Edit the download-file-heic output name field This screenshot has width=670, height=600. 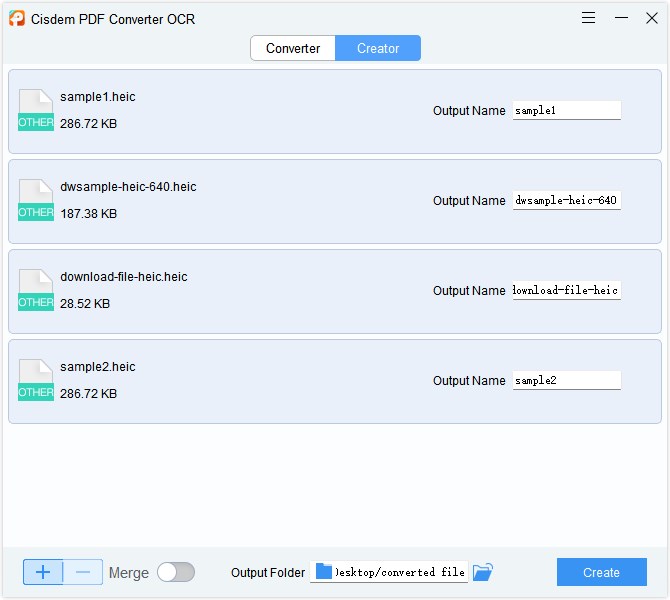pos(567,290)
